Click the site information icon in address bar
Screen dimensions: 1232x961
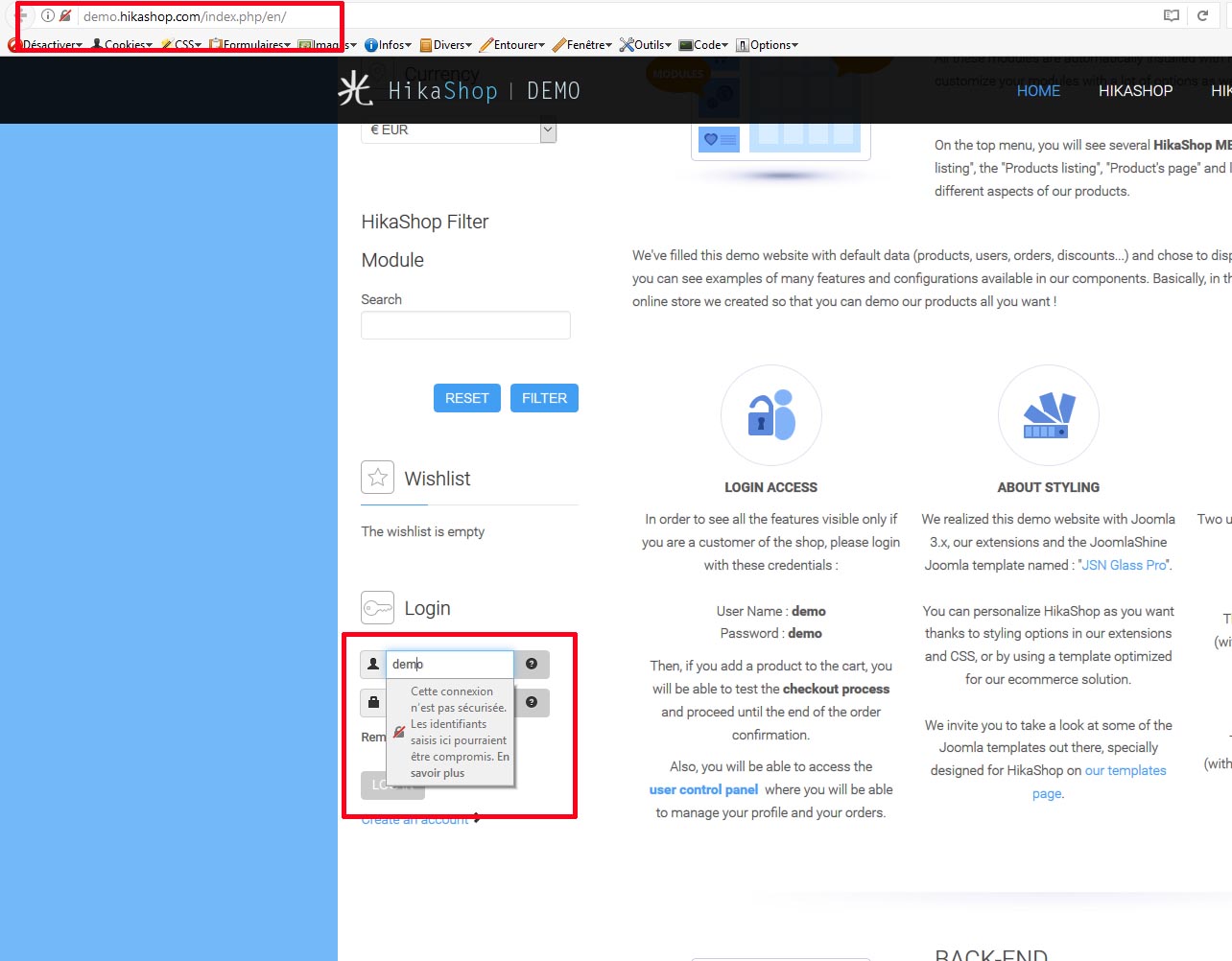[x=48, y=15]
